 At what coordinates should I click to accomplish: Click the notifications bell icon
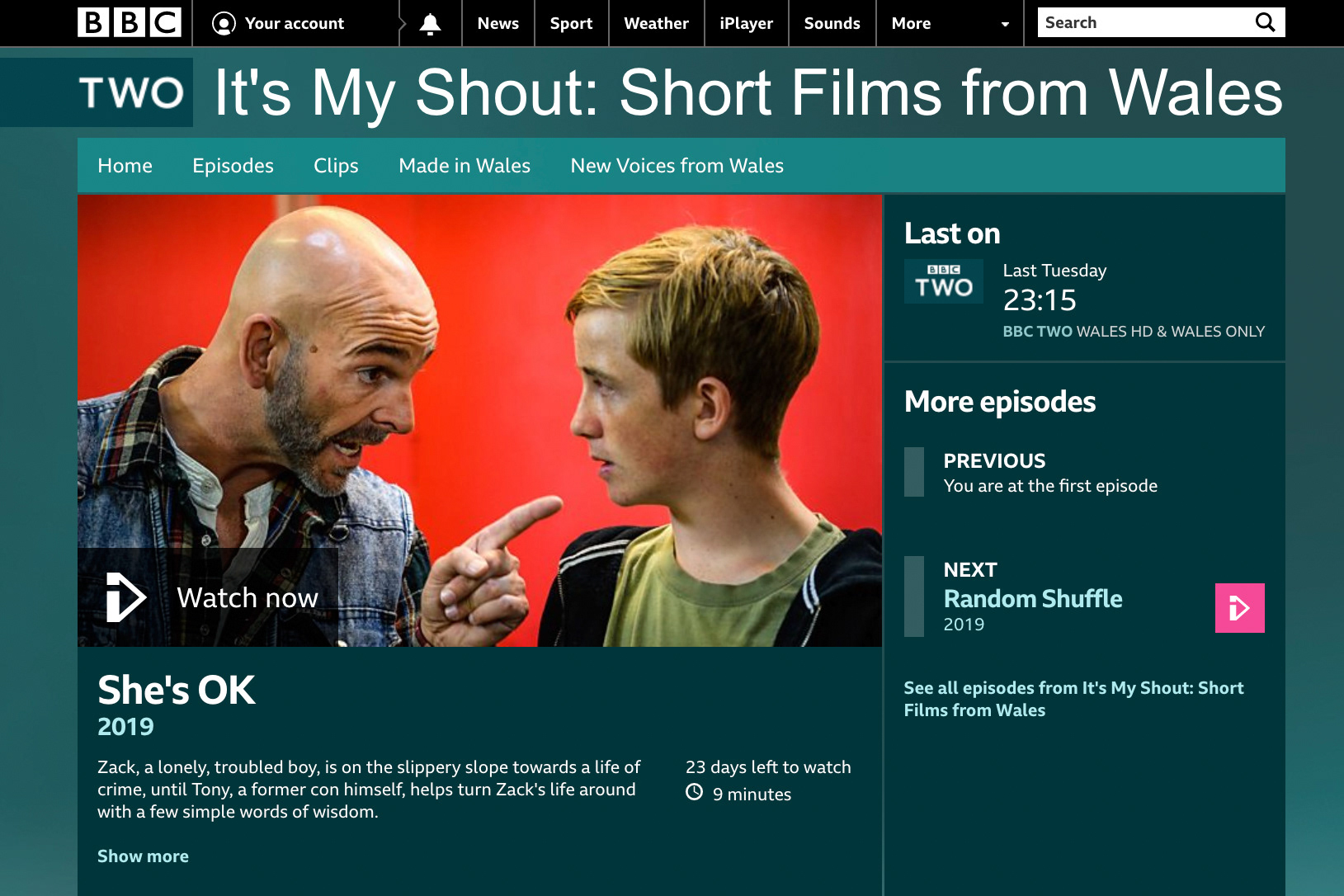(430, 24)
